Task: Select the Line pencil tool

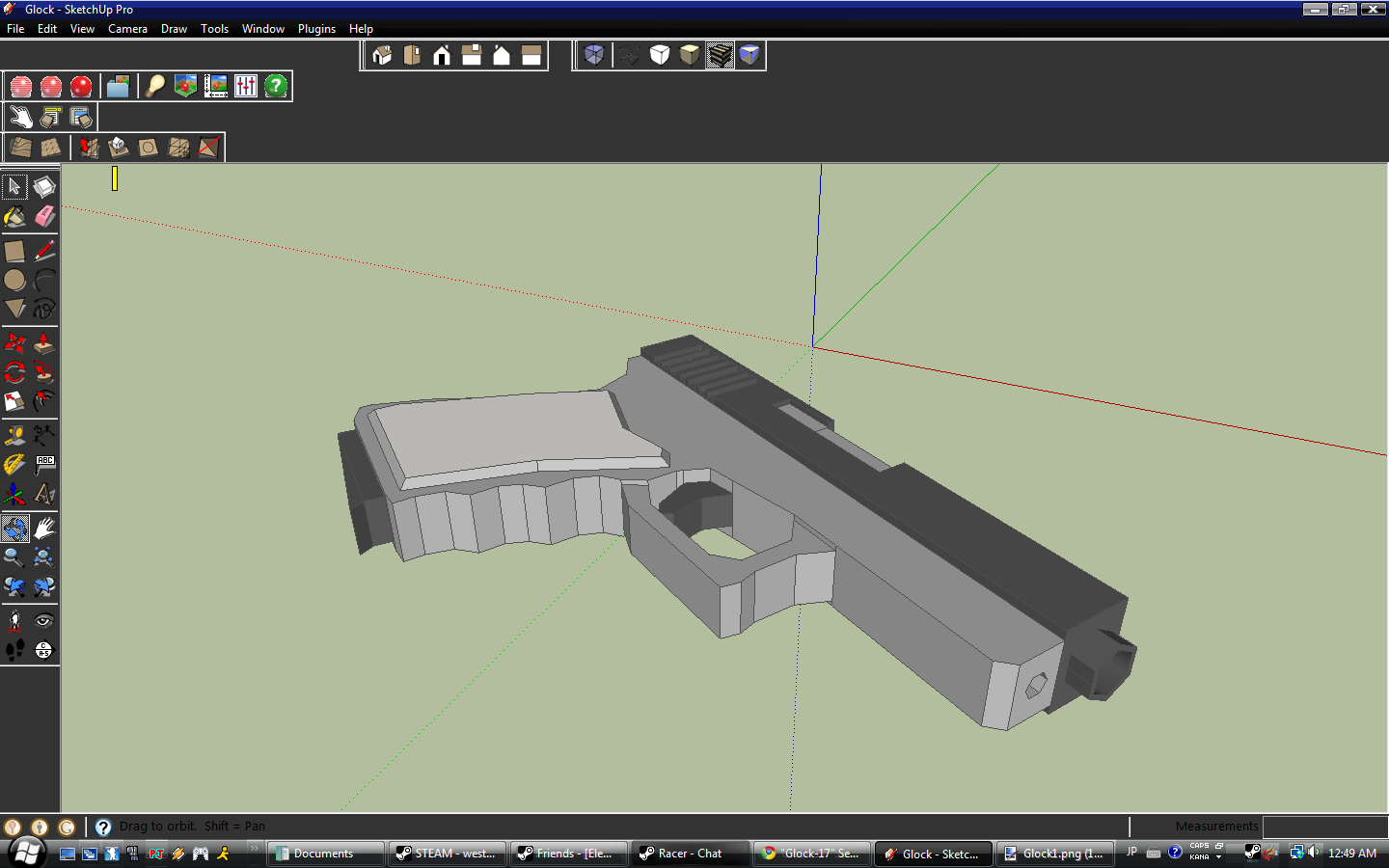Action: click(x=44, y=251)
